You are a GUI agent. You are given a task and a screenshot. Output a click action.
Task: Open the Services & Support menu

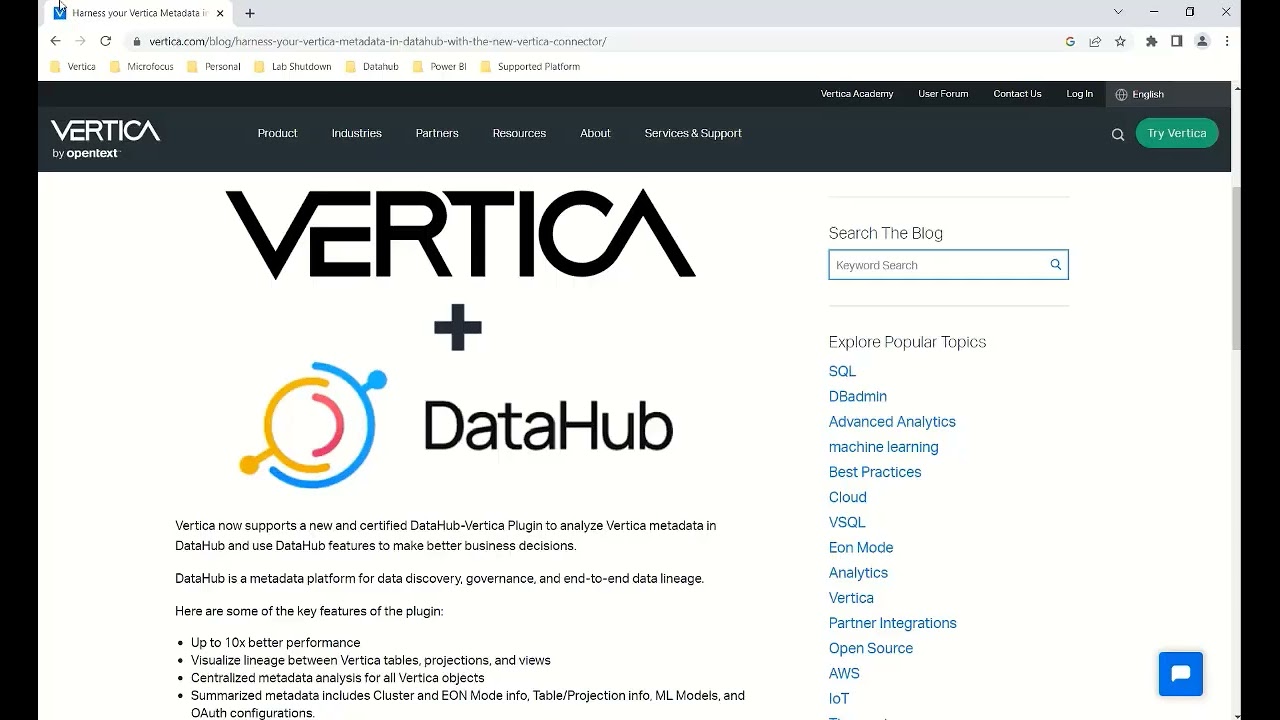693,133
